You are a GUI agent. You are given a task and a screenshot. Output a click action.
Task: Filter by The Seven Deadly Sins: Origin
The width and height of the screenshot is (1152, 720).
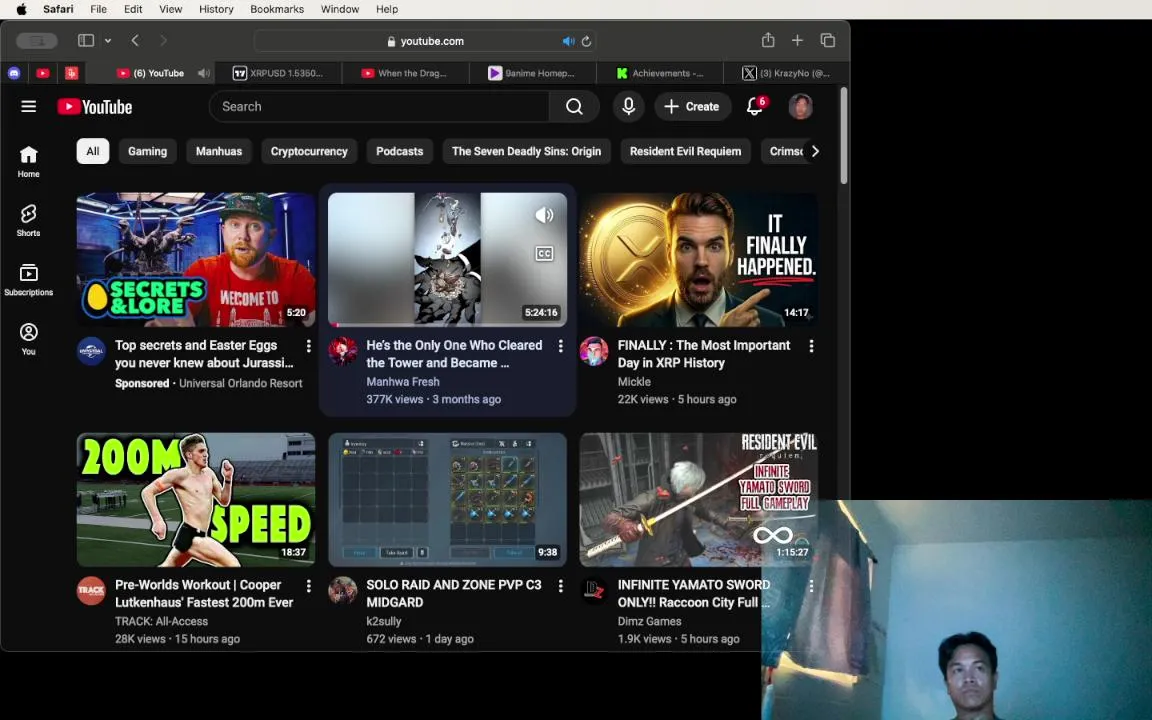(x=526, y=151)
